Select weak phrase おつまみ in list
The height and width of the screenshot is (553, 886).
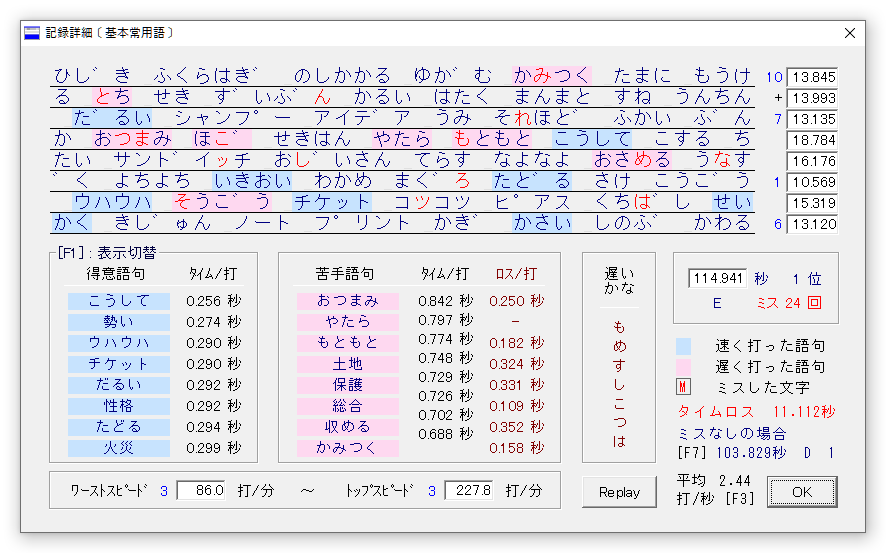pyautogui.click(x=348, y=301)
